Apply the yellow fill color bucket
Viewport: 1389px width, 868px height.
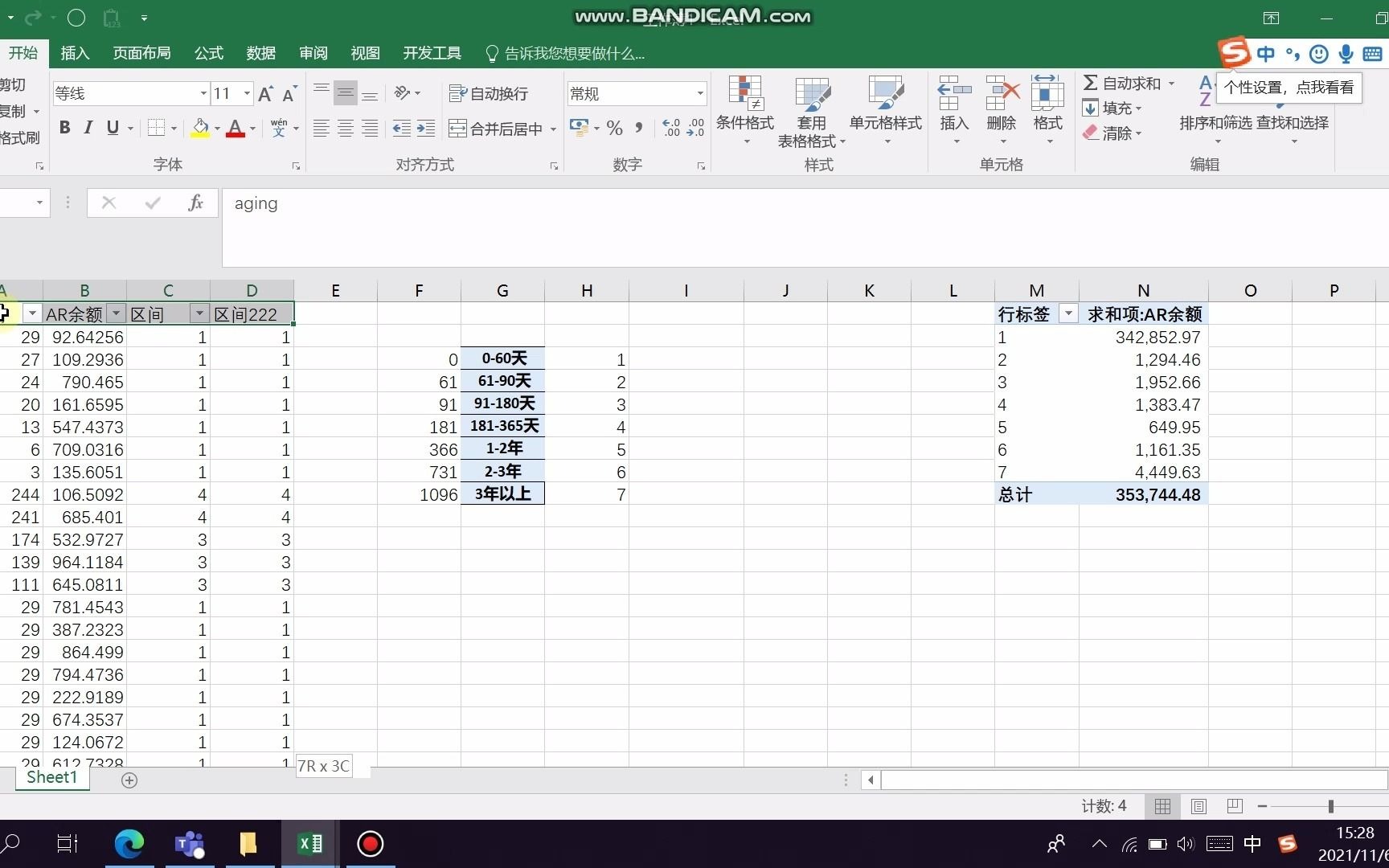click(200, 129)
